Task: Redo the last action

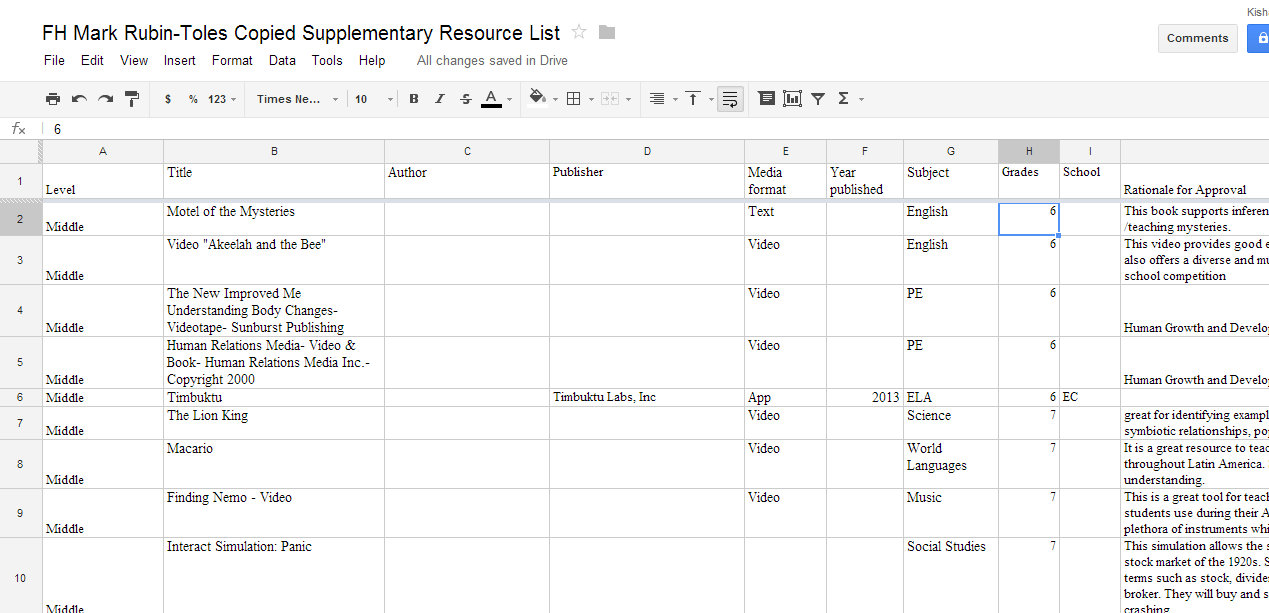Action: click(105, 99)
